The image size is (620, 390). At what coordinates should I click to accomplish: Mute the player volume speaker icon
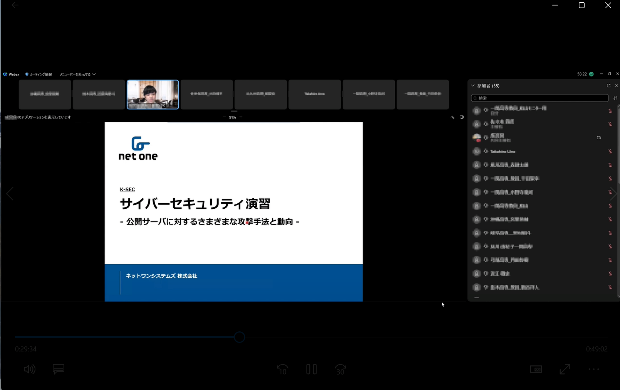coord(29,369)
